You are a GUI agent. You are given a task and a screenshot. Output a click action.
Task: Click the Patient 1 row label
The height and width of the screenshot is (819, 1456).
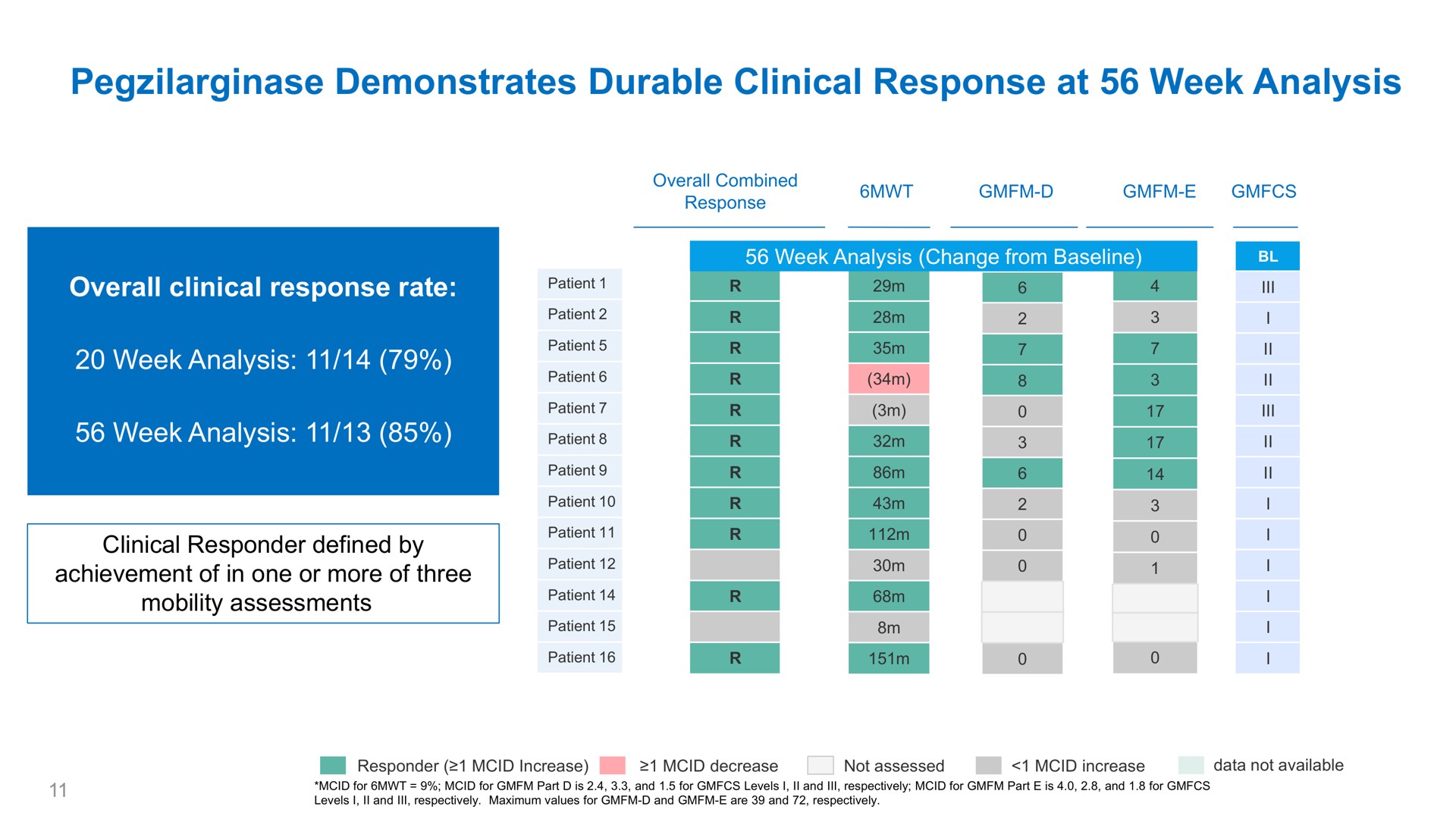click(579, 284)
